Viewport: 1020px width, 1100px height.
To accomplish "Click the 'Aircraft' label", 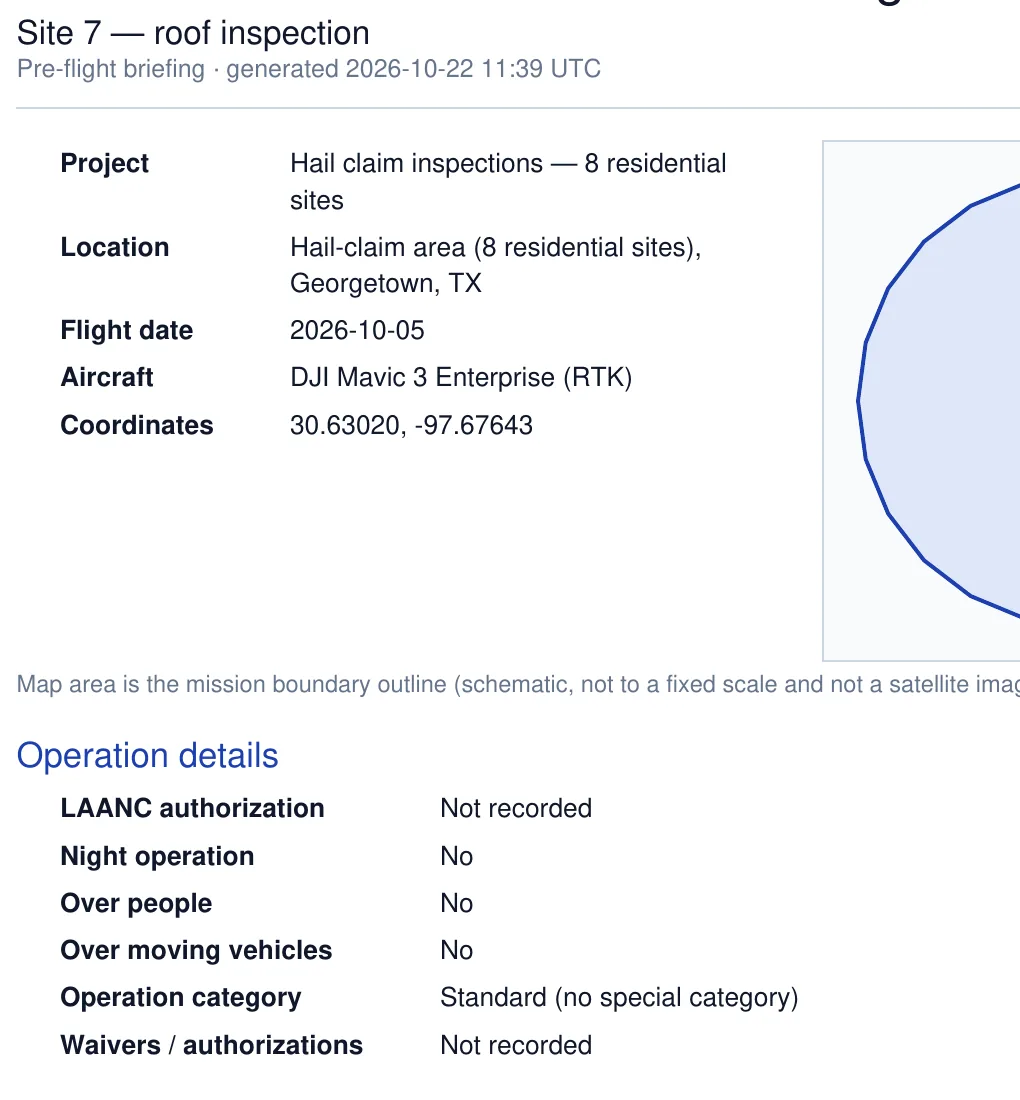I will pos(107,377).
